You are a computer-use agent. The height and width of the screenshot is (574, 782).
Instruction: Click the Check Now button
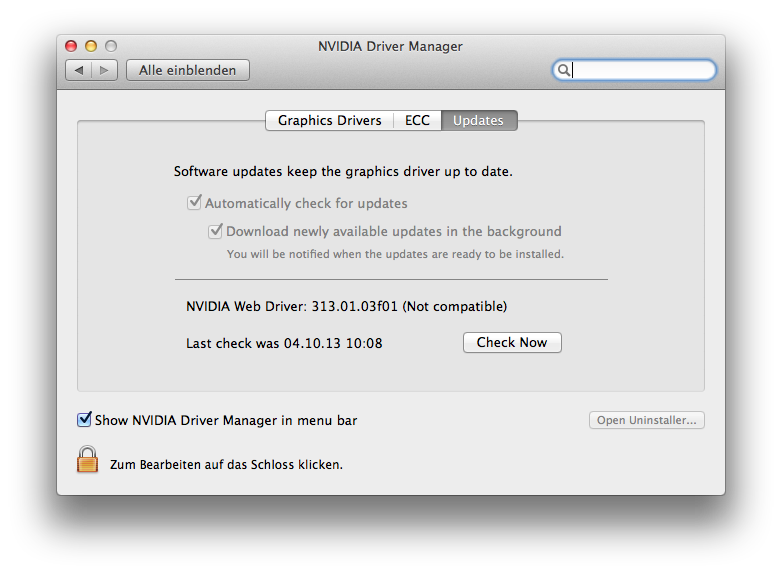tap(512, 343)
